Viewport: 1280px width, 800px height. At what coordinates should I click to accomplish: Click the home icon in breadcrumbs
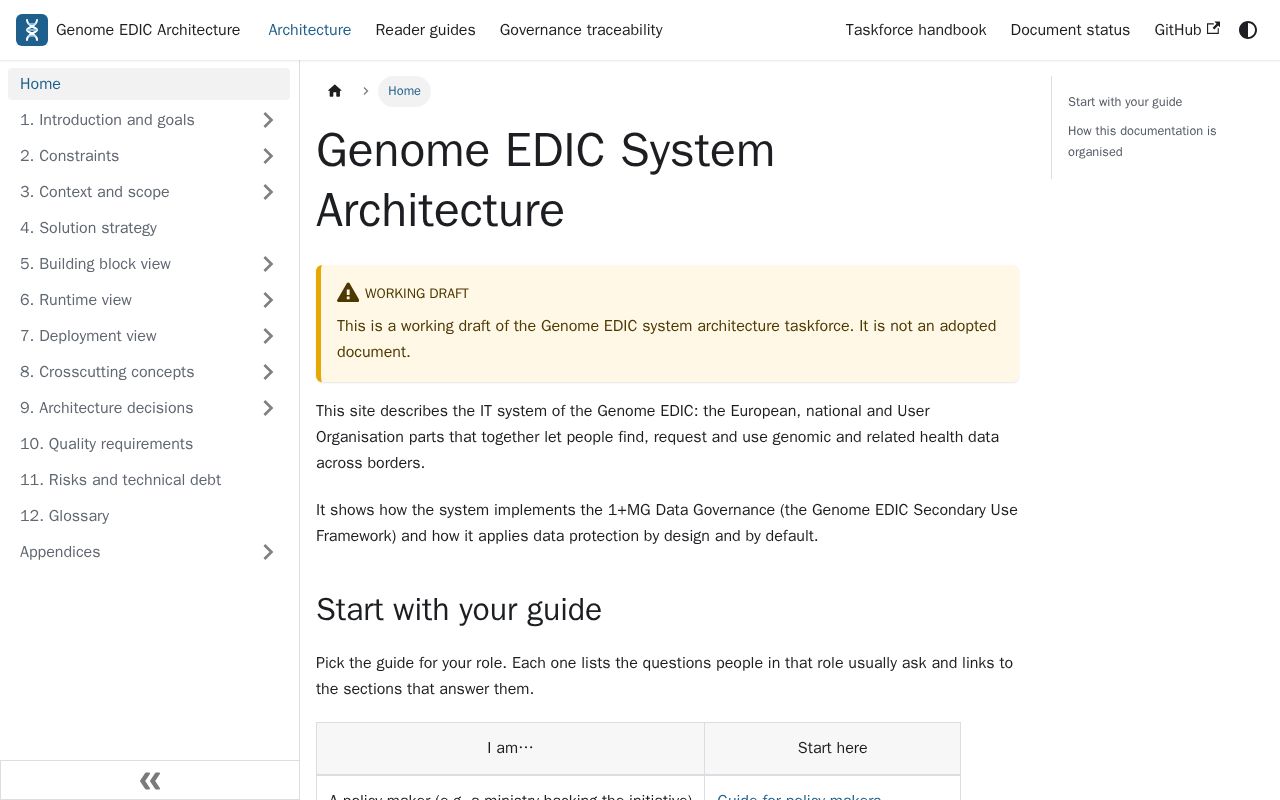[x=335, y=91]
